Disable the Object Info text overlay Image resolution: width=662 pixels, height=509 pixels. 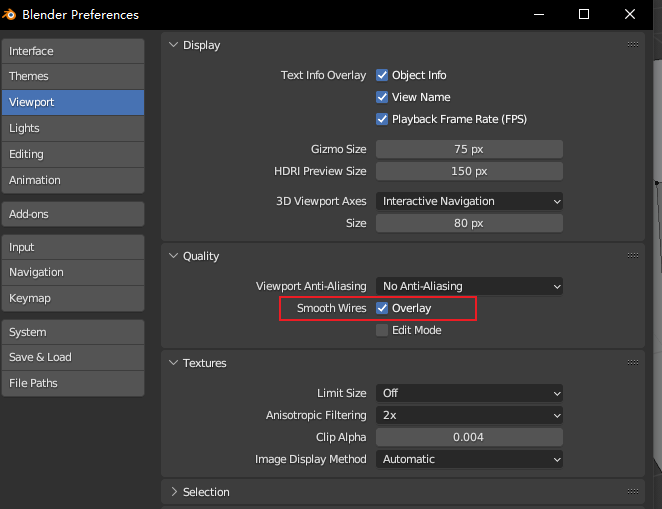coord(382,75)
